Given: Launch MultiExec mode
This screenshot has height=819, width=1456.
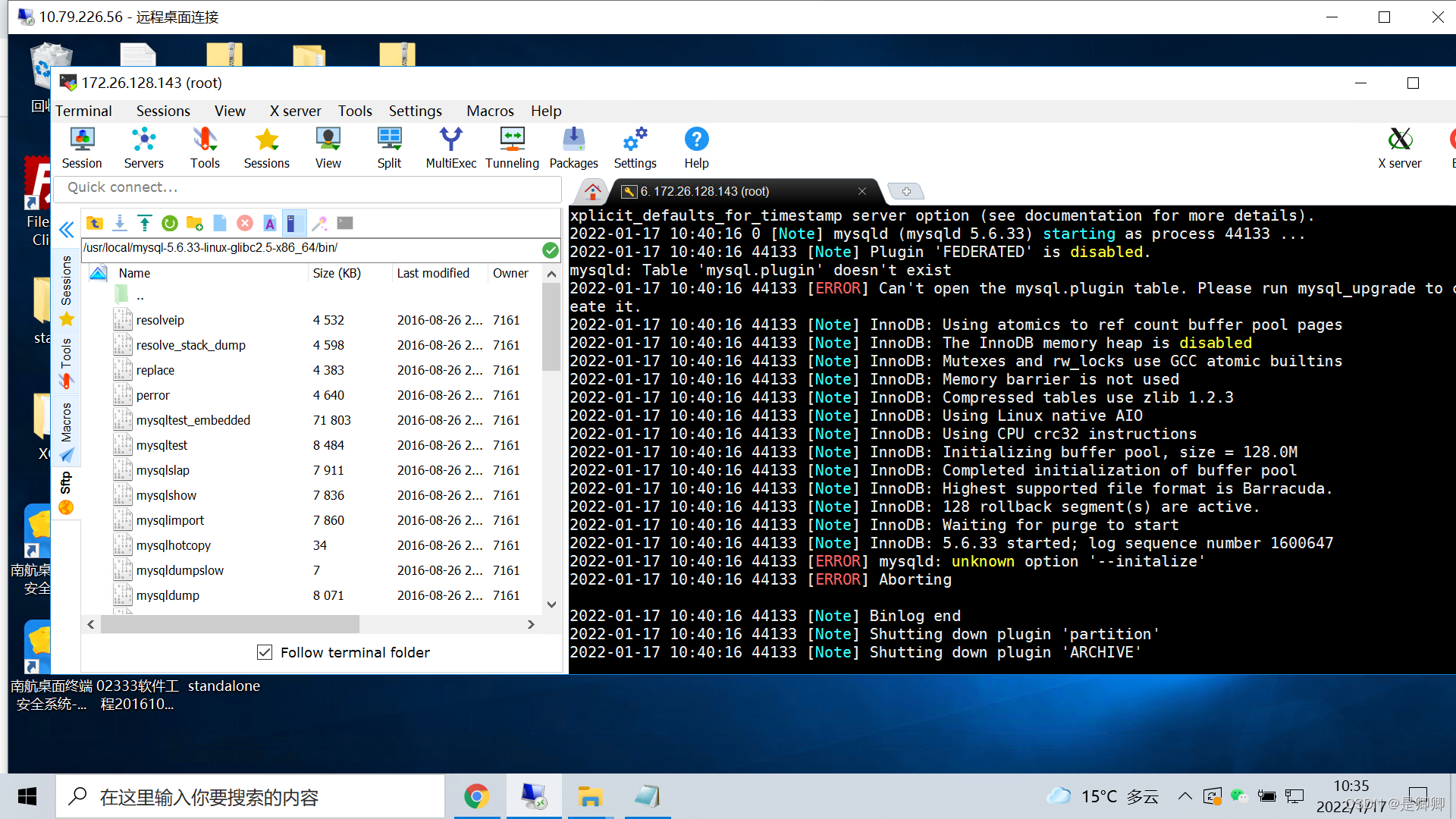Looking at the screenshot, I should click(451, 148).
